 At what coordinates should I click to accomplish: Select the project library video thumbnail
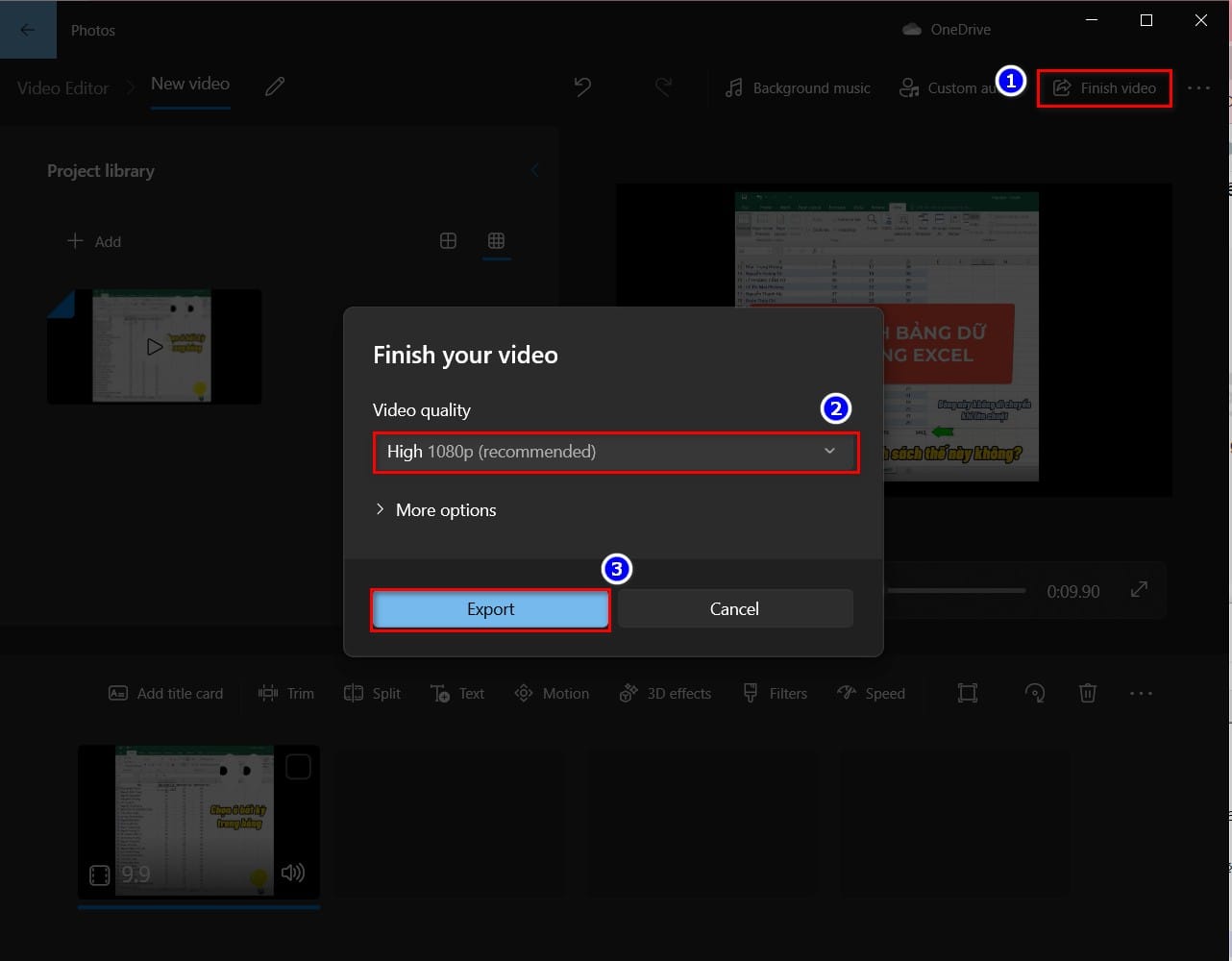154,346
